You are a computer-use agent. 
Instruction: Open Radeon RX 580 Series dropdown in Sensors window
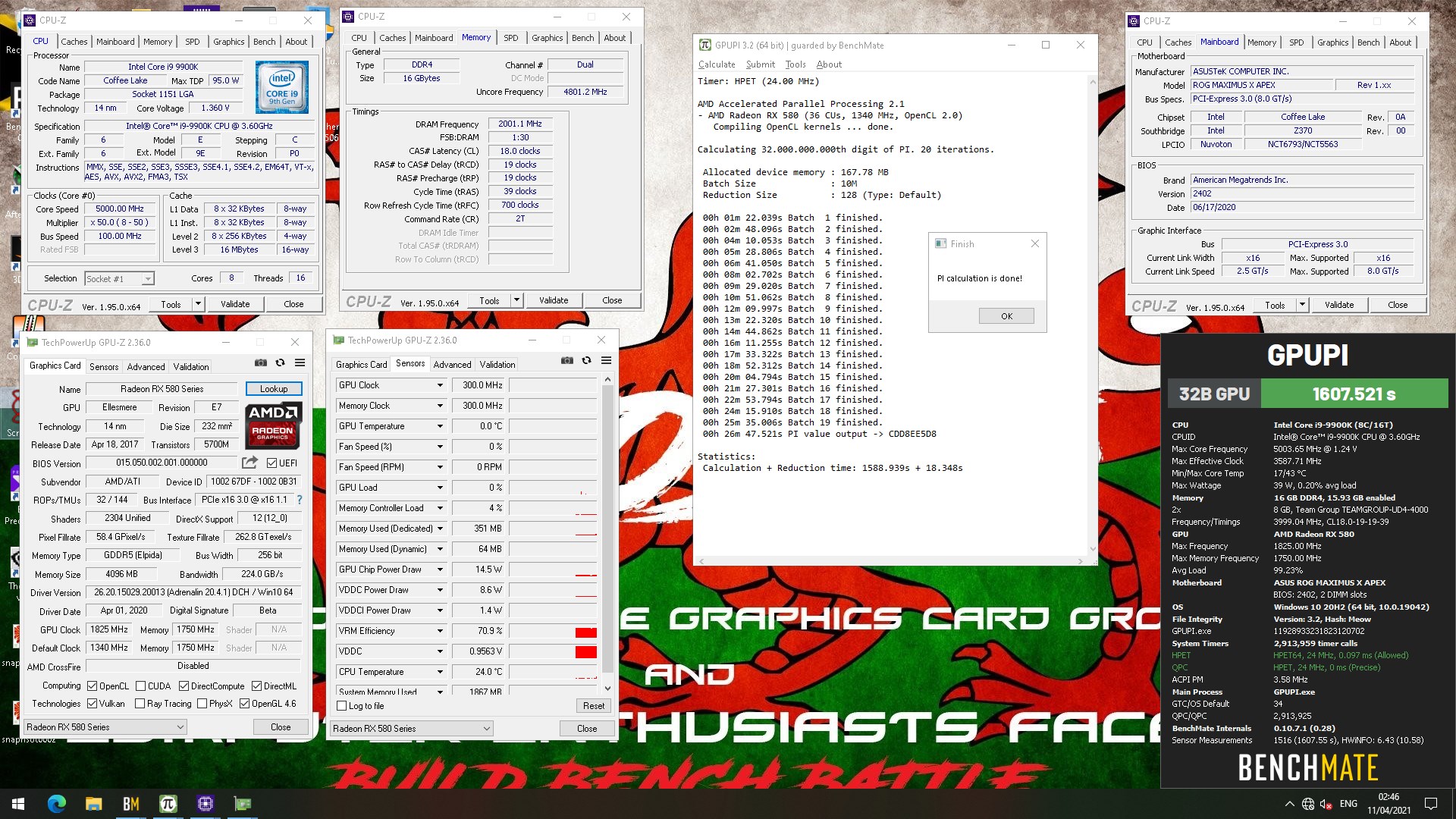[412, 728]
